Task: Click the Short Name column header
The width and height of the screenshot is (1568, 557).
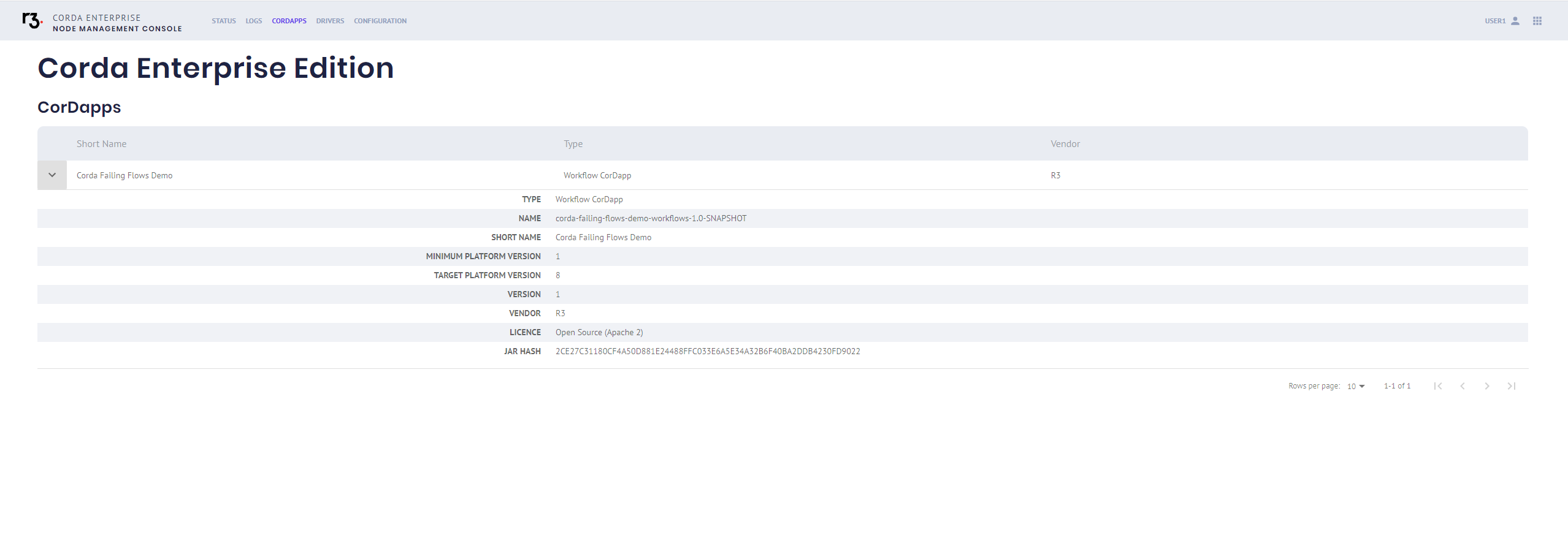Action: [102, 144]
